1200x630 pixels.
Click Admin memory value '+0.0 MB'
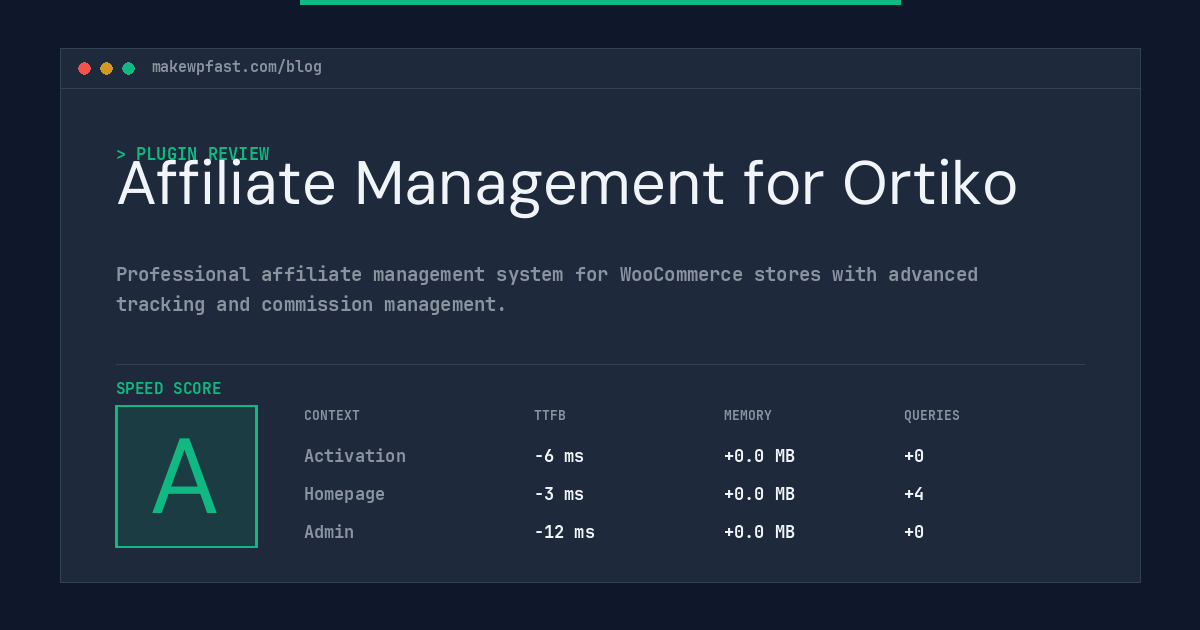coord(759,532)
